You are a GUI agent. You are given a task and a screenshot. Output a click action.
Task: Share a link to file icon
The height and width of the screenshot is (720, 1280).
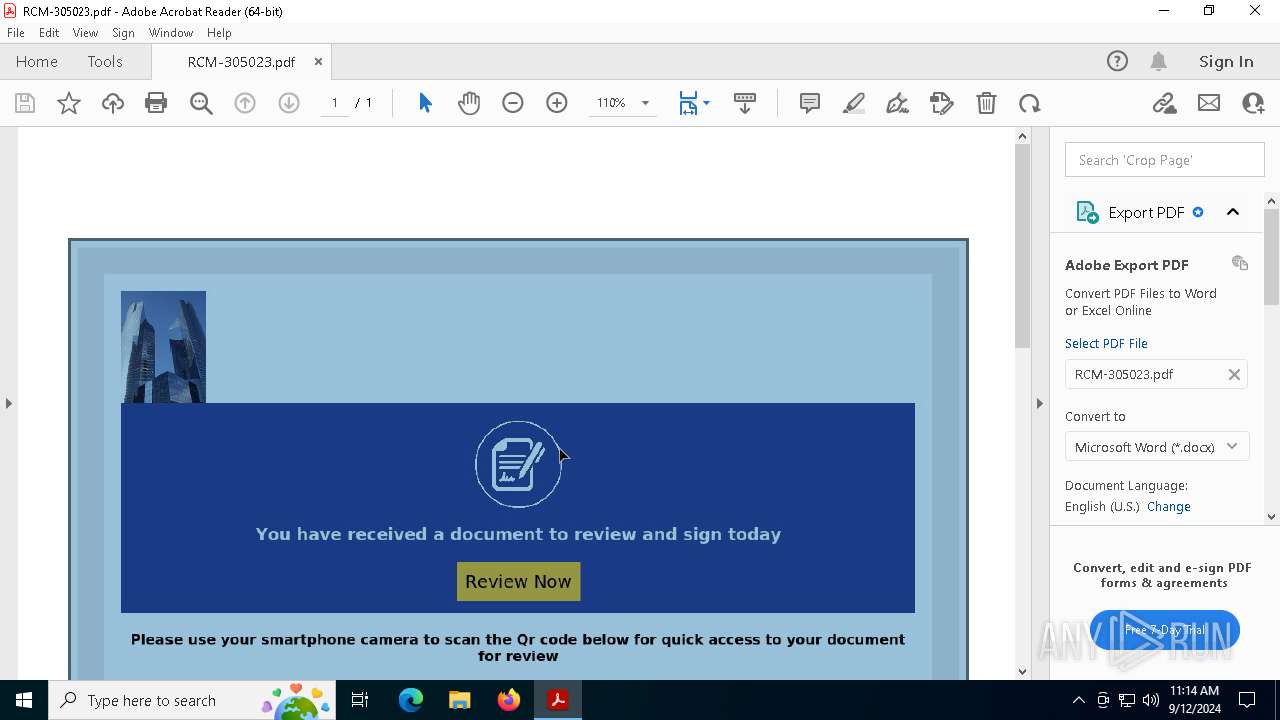click(x=1164, y=103)
